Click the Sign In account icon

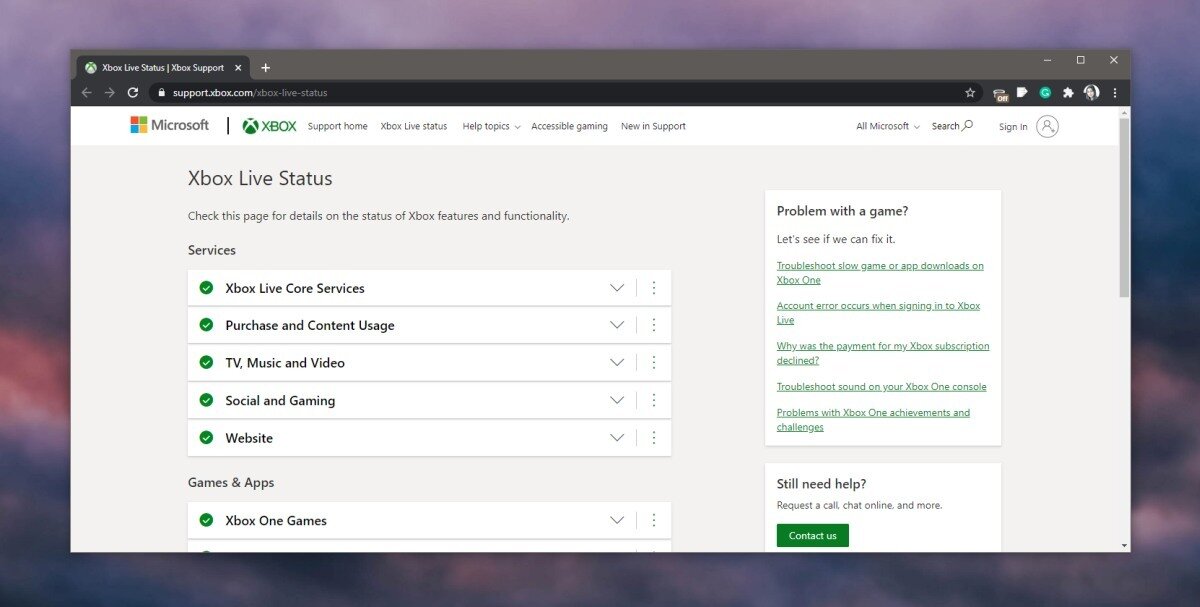pyautogui.click(x=1046, y=126)
